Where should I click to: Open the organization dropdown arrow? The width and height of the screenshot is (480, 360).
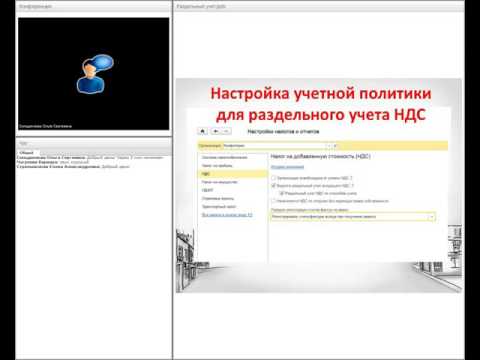click(x=329, y=146)
